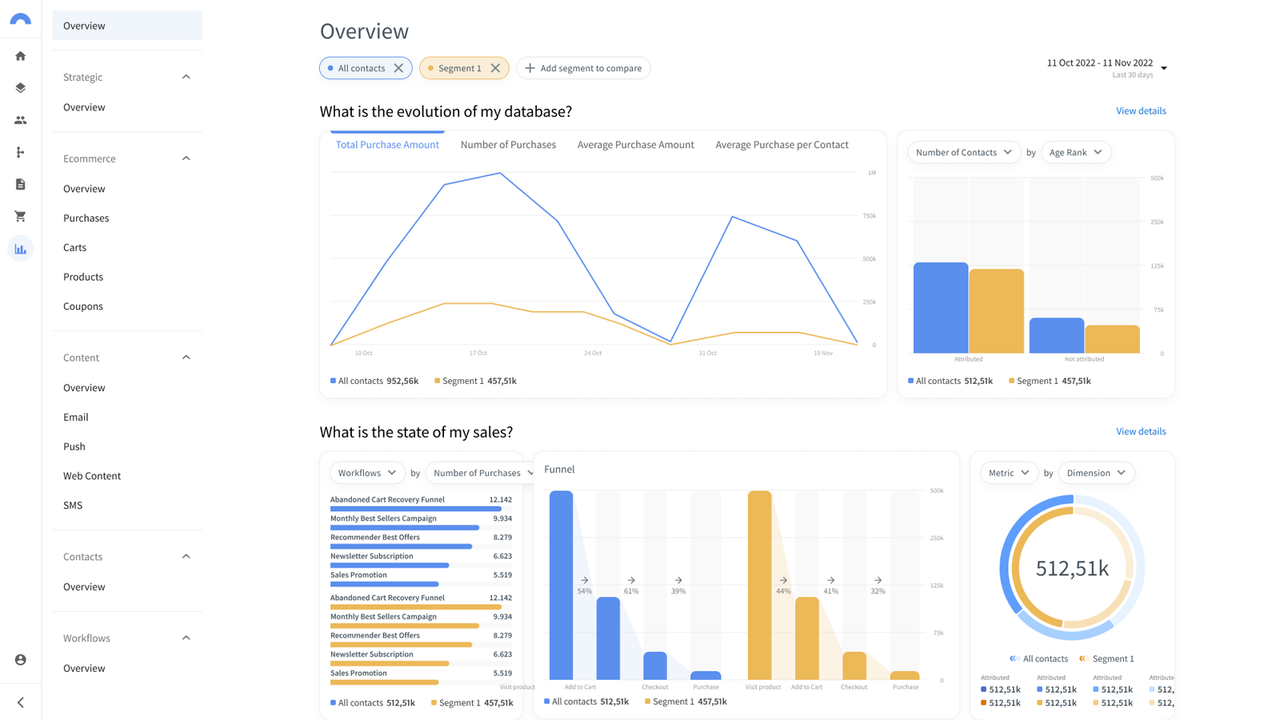Switch to Average Purchase Amount tab

click(635, 145)
